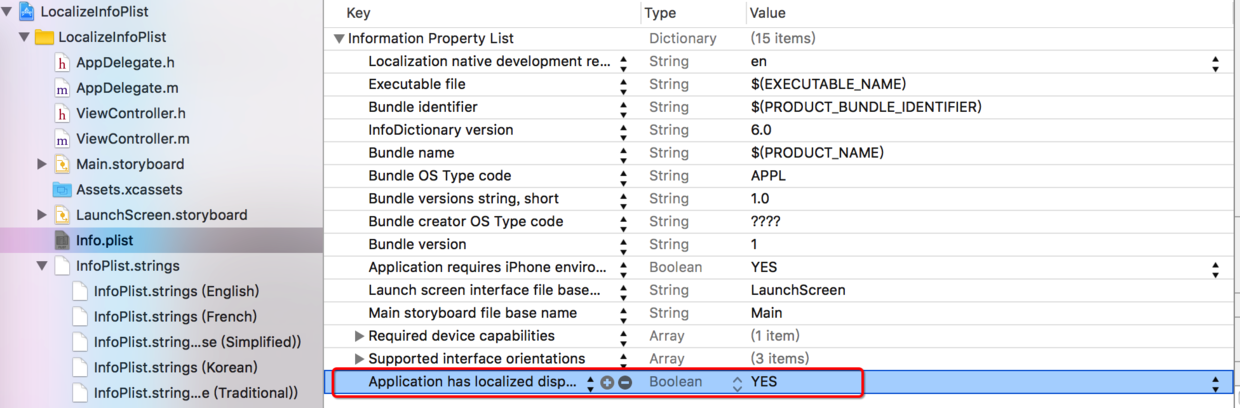
Task: Collapse the InfoPlist.strings group
Action: [x=42, y=266]
